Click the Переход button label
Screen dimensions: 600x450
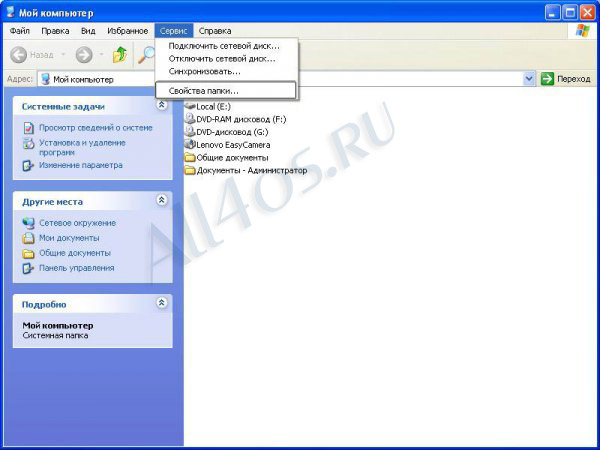[x=574, y=79]
